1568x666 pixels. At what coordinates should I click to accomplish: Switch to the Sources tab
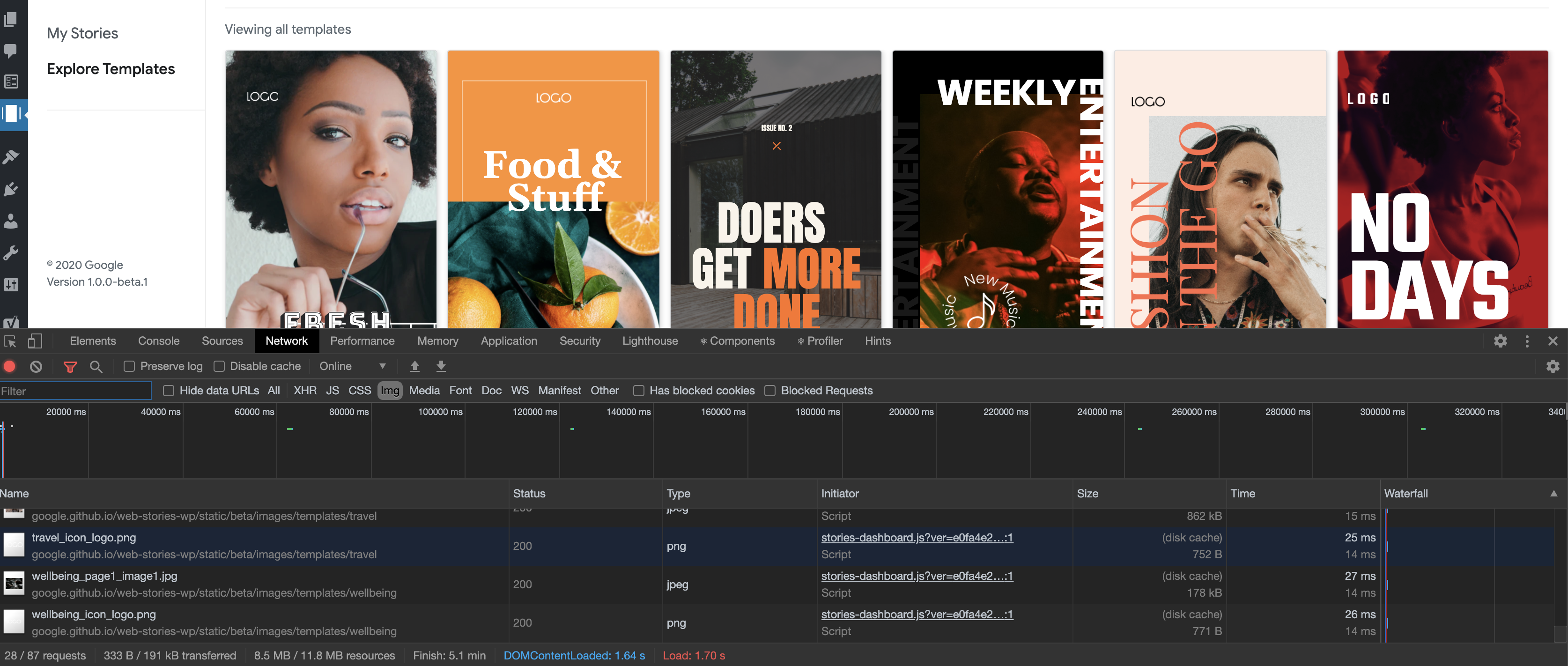coord(222,341)
